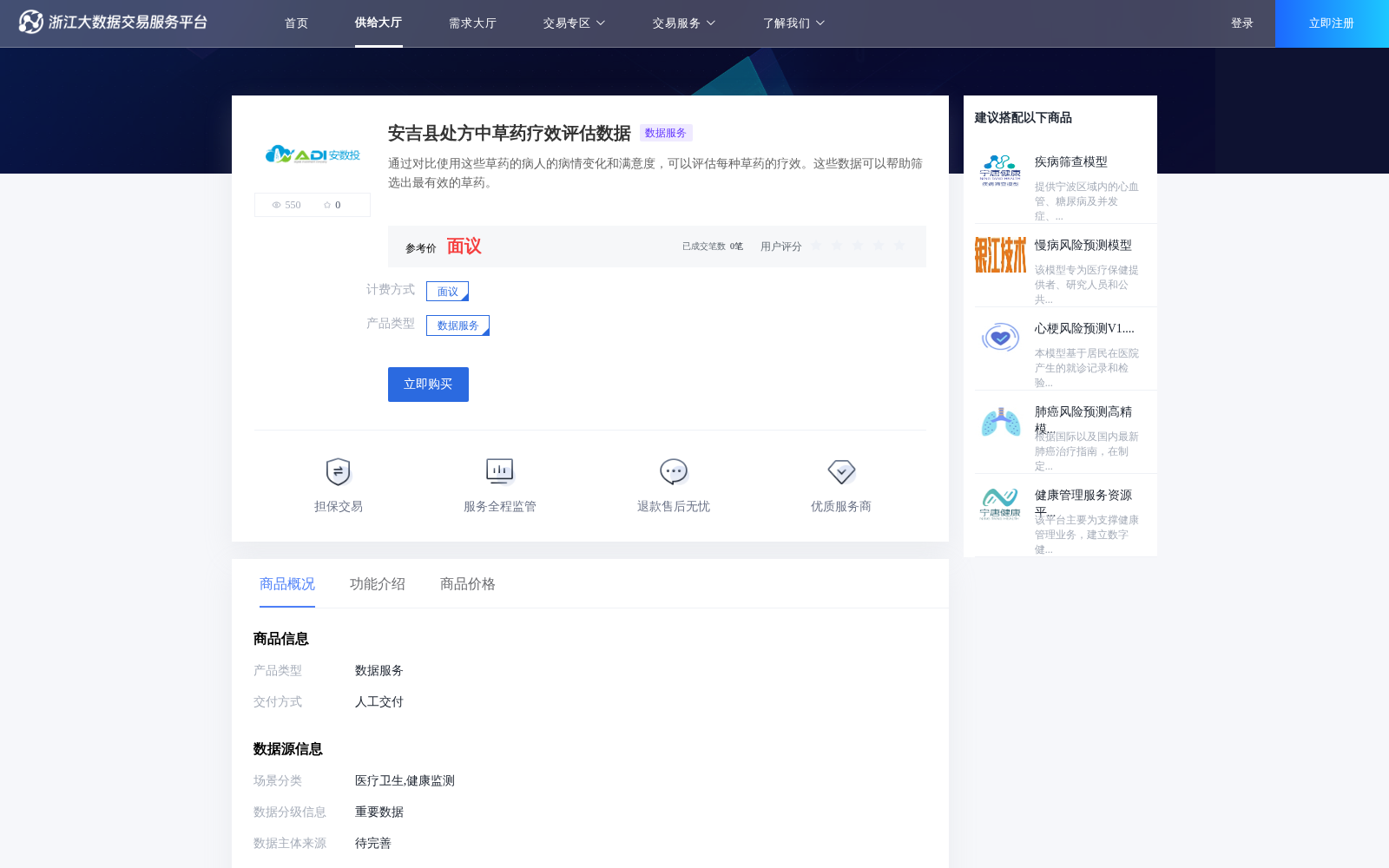Click the 医疗卫生,健康监测 scene category value
The width and height of the screenshot is (1389, 868).
click(405, 781)
